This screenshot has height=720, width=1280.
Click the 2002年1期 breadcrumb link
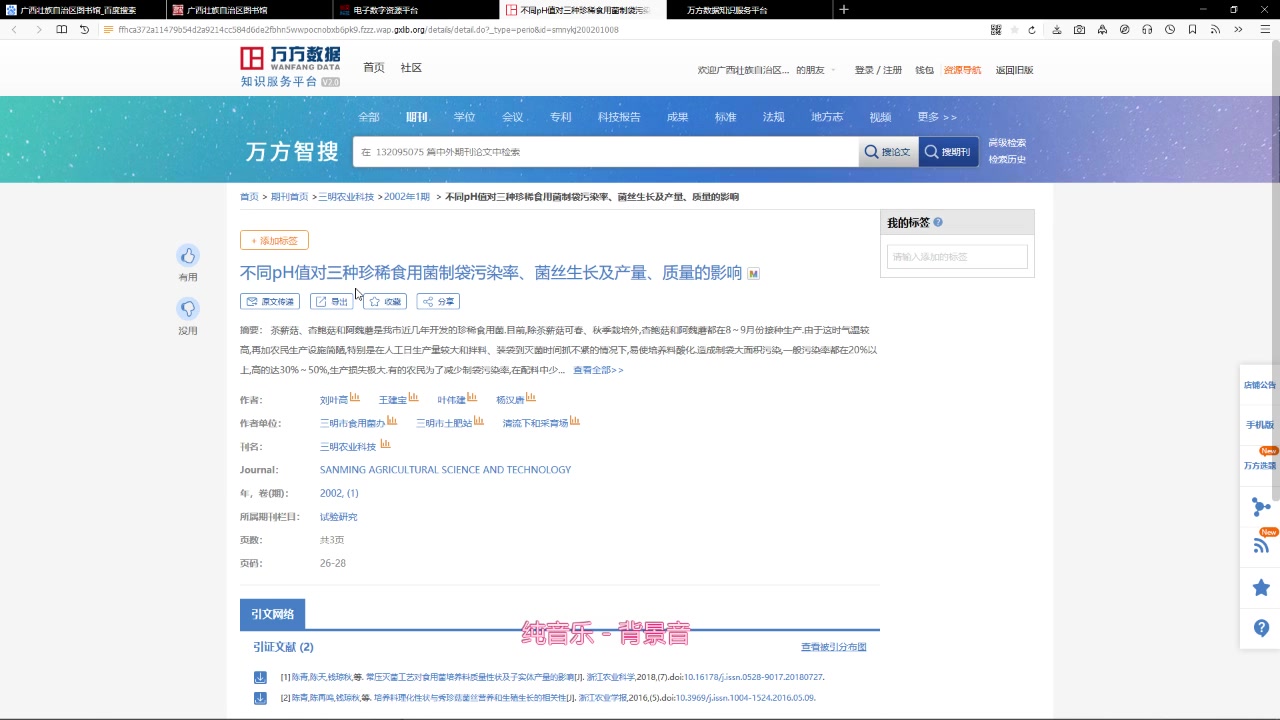[x=407, y=197]
